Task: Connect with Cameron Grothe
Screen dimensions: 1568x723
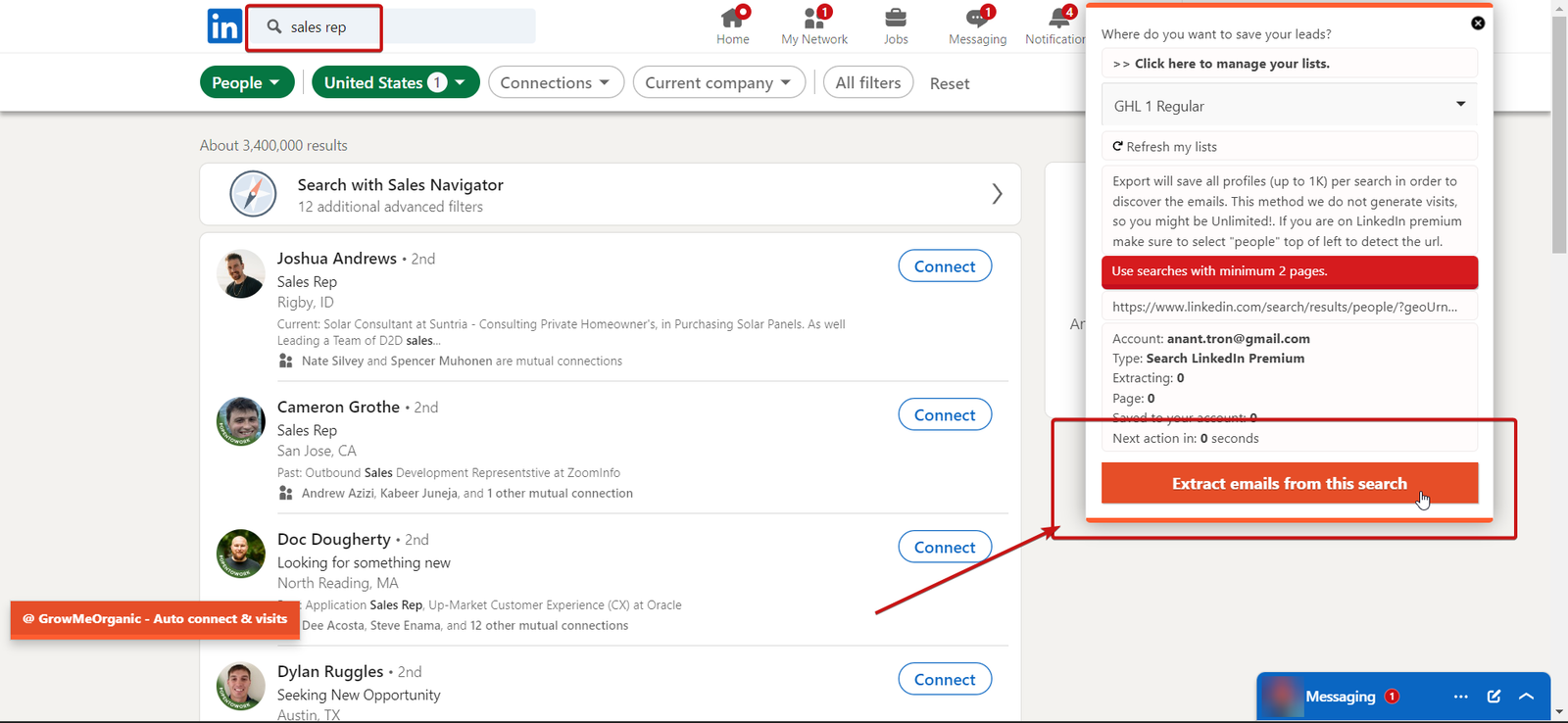Action: tap(945, 415)
